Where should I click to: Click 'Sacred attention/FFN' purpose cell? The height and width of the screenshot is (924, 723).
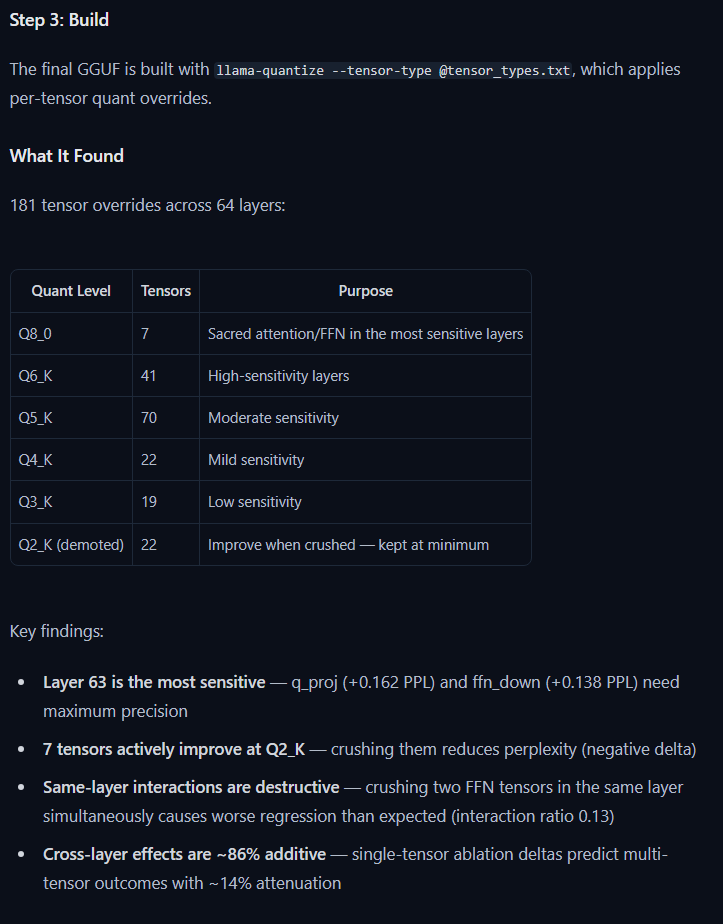click(x=365, y=334)
